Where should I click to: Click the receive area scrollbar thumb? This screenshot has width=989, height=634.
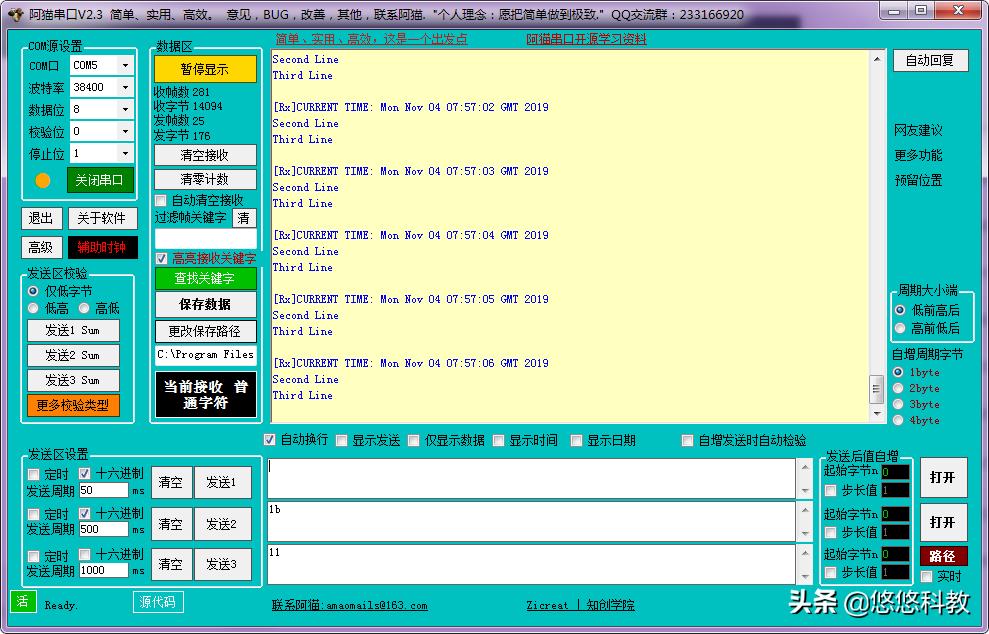coord(877,389)
